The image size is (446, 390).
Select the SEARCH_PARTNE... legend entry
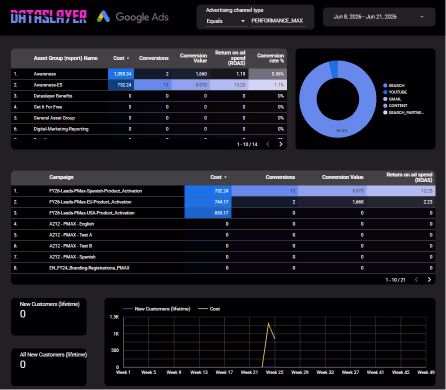click(x=404, y=113)
